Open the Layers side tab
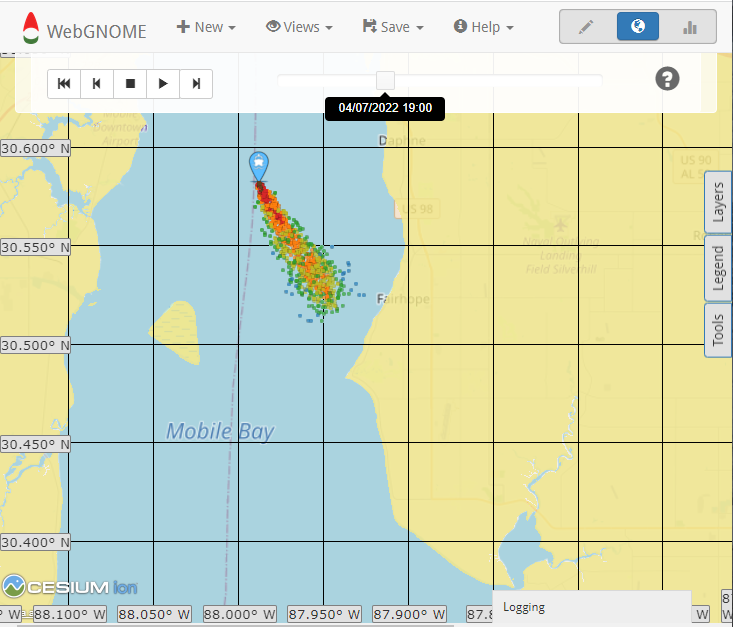Image resolution: width=733 pixels, height=627 pixels. [x=718, y=202]
